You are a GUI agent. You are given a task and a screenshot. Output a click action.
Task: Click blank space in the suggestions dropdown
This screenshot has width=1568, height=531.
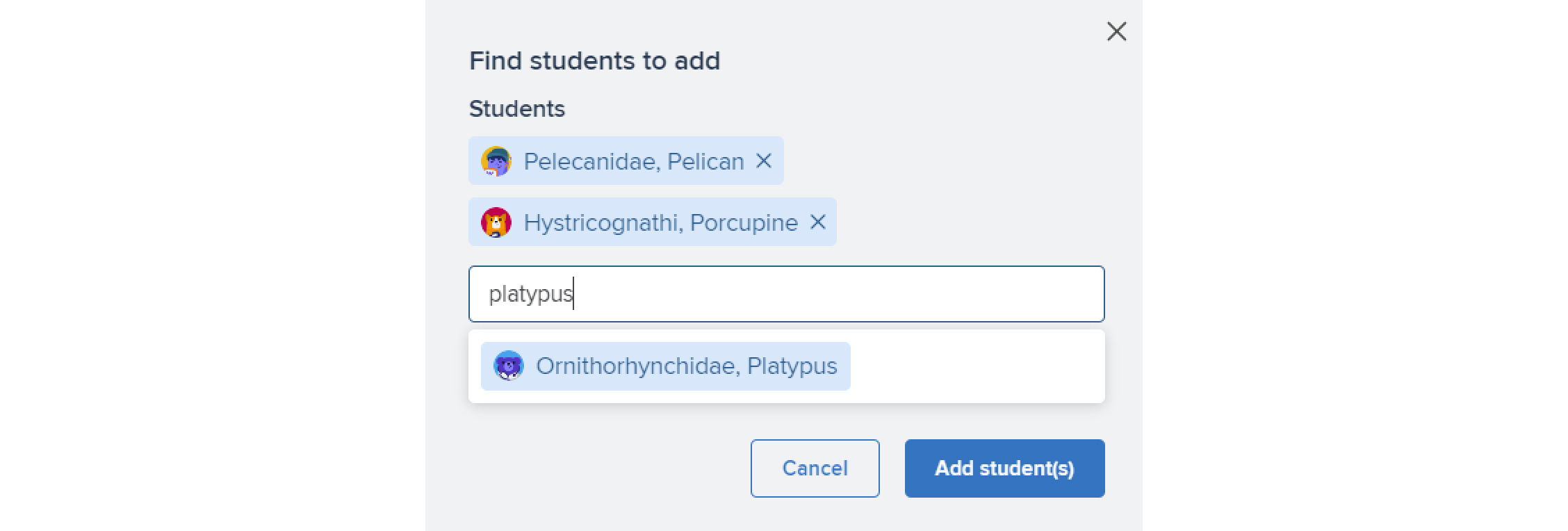[977, 366]
